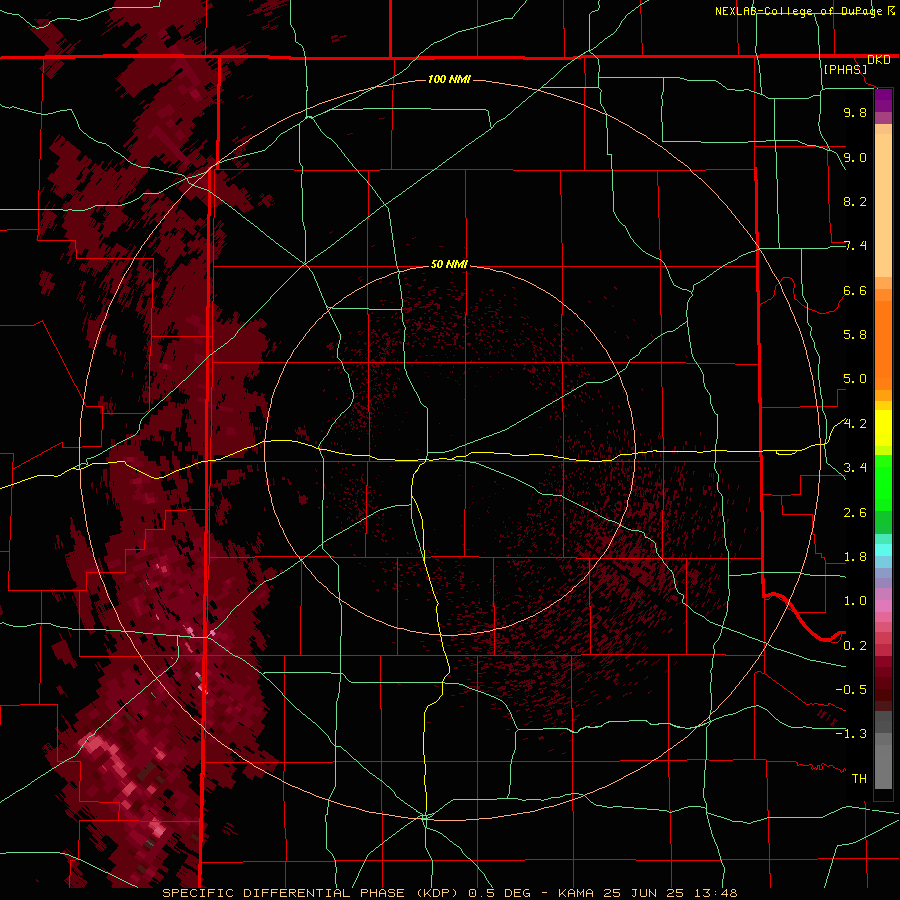This screenshot has width=900, height=900.
Task: Click the -0.5 value on the scale
Action: coord(851,690)
